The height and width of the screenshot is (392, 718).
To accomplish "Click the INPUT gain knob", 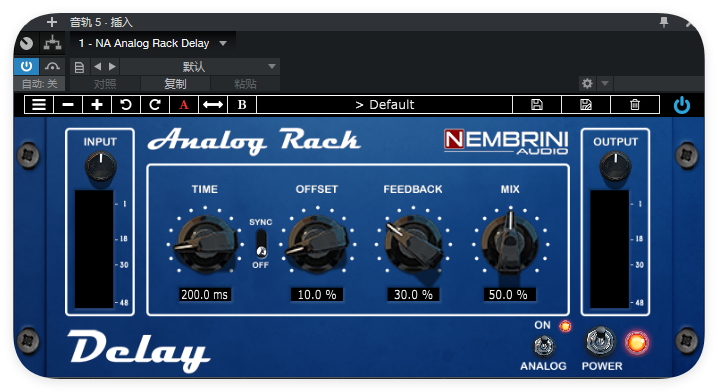I will point(101,166).
